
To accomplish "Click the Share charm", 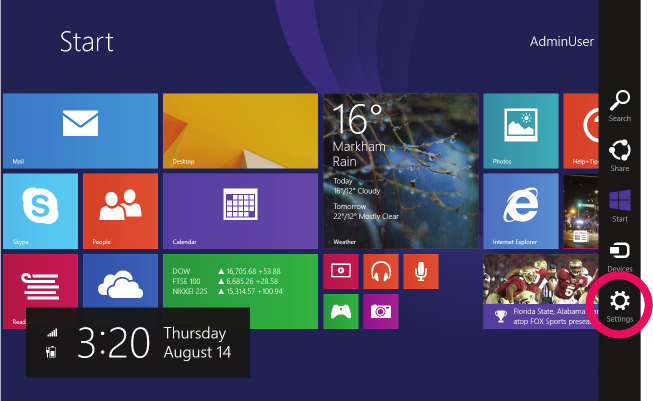I will (x=620, y=156).
